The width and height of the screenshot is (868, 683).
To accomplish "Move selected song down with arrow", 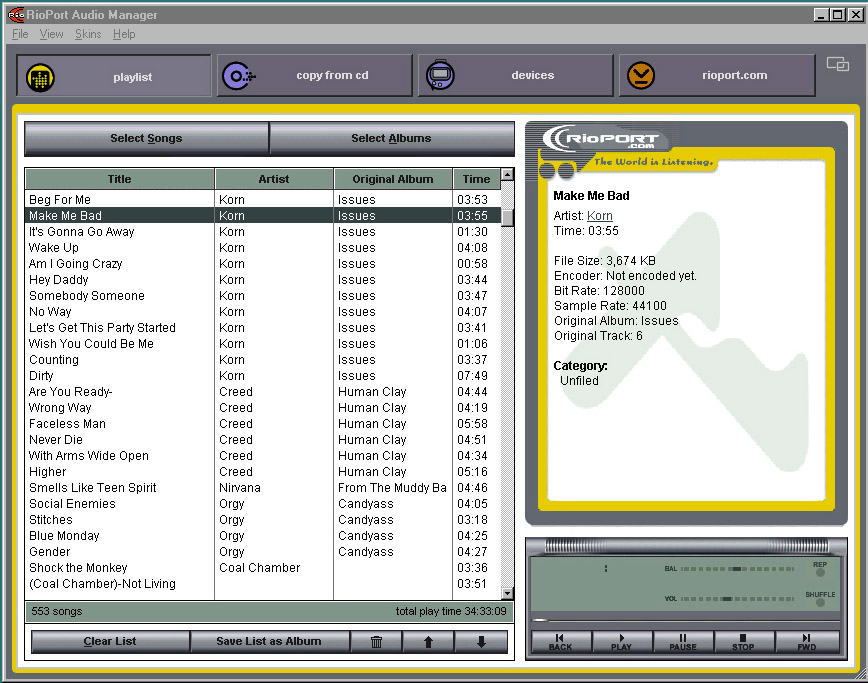I will click(x=481, y=641).
